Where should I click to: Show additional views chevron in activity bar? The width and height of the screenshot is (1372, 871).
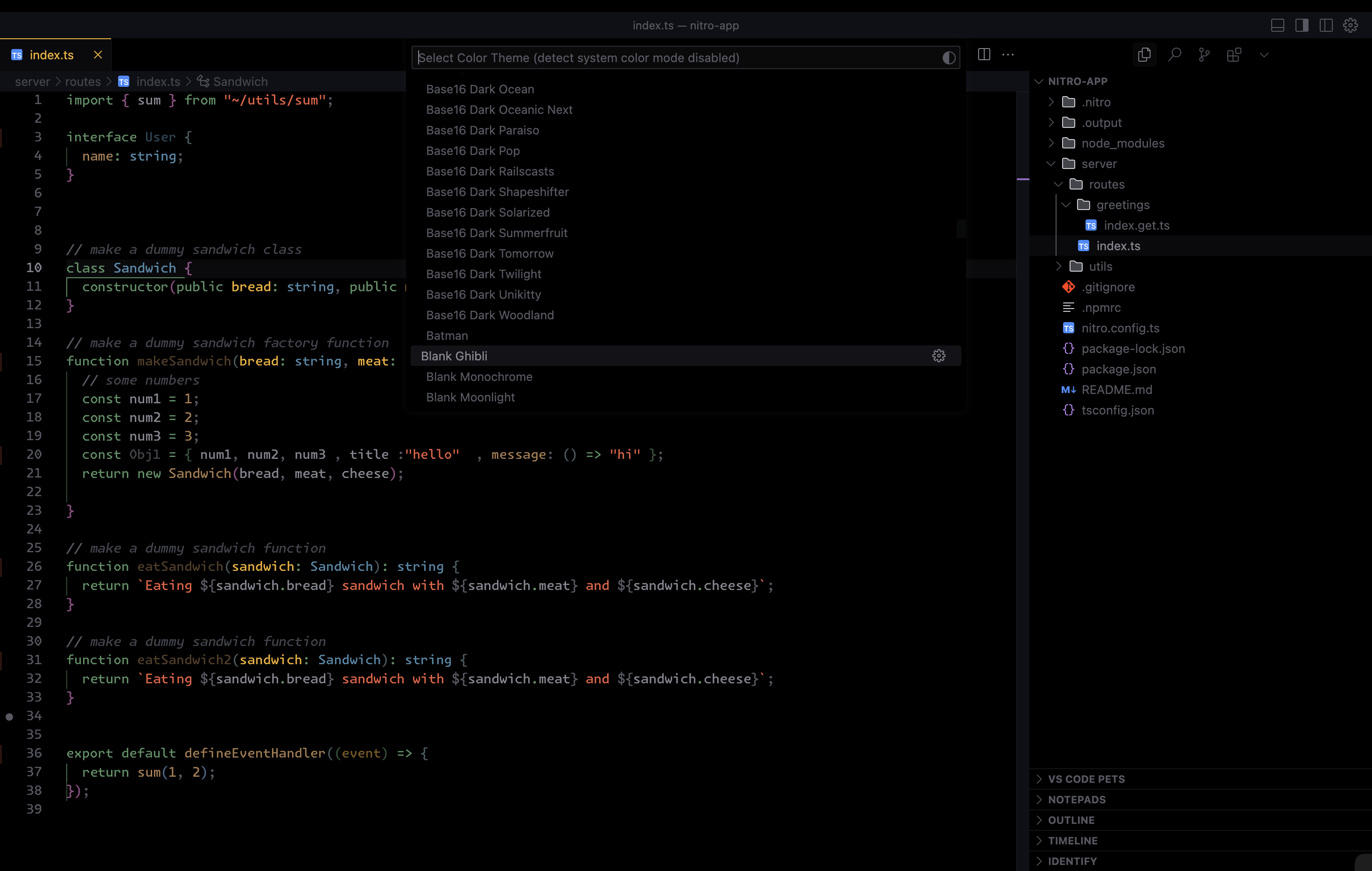pos(1264,55)
